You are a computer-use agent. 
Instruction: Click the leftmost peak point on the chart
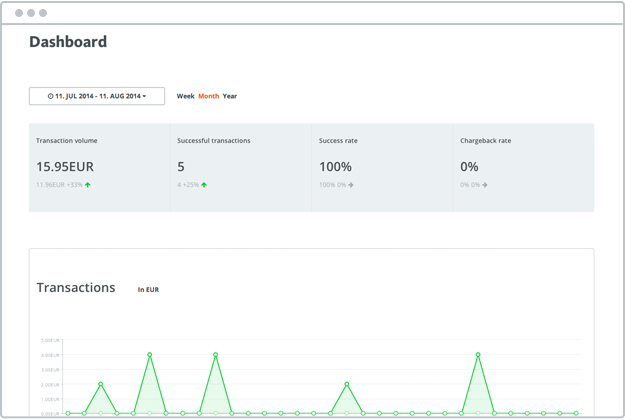point(101,384)
